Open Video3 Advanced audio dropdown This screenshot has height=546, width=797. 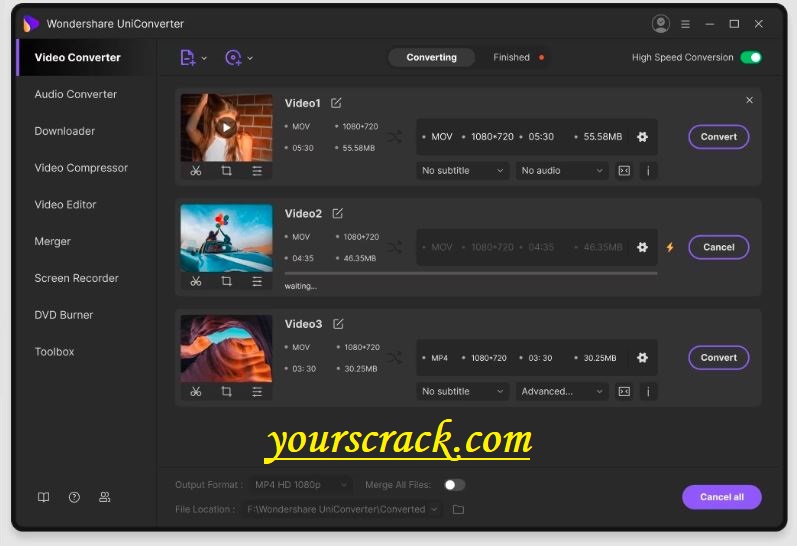pos(562,391)
